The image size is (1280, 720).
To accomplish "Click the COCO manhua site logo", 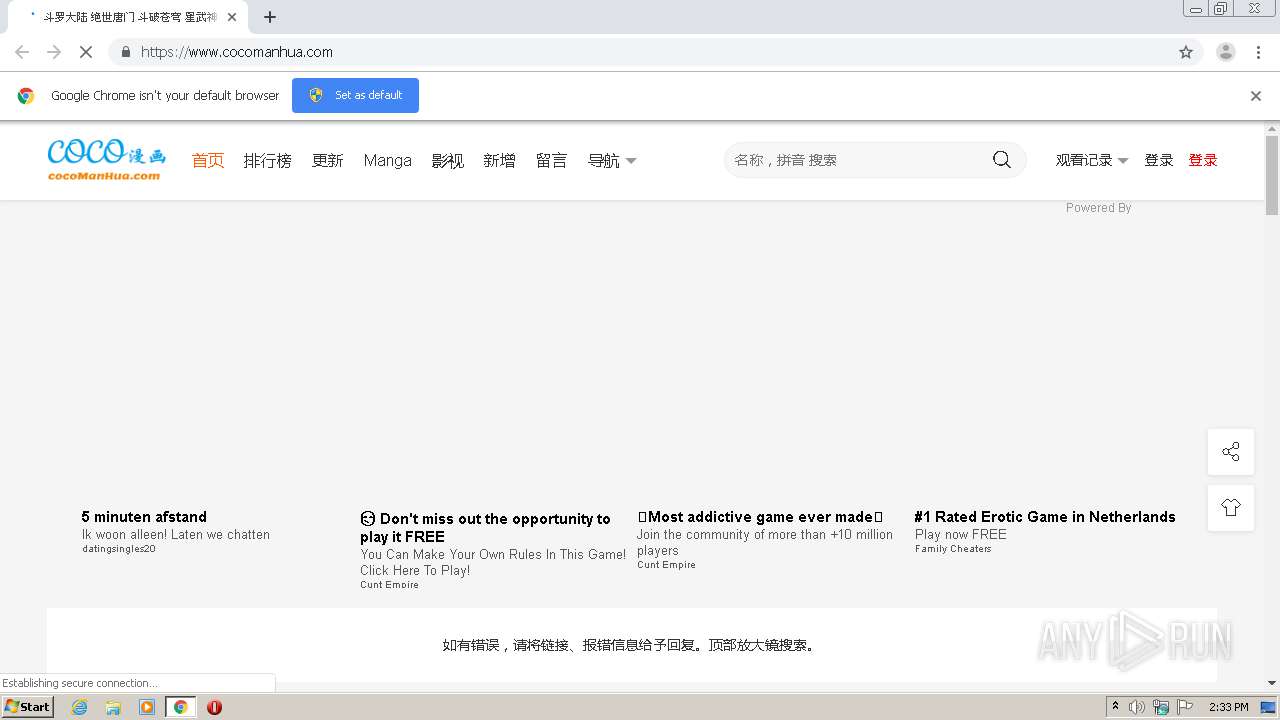I will 106,160.
